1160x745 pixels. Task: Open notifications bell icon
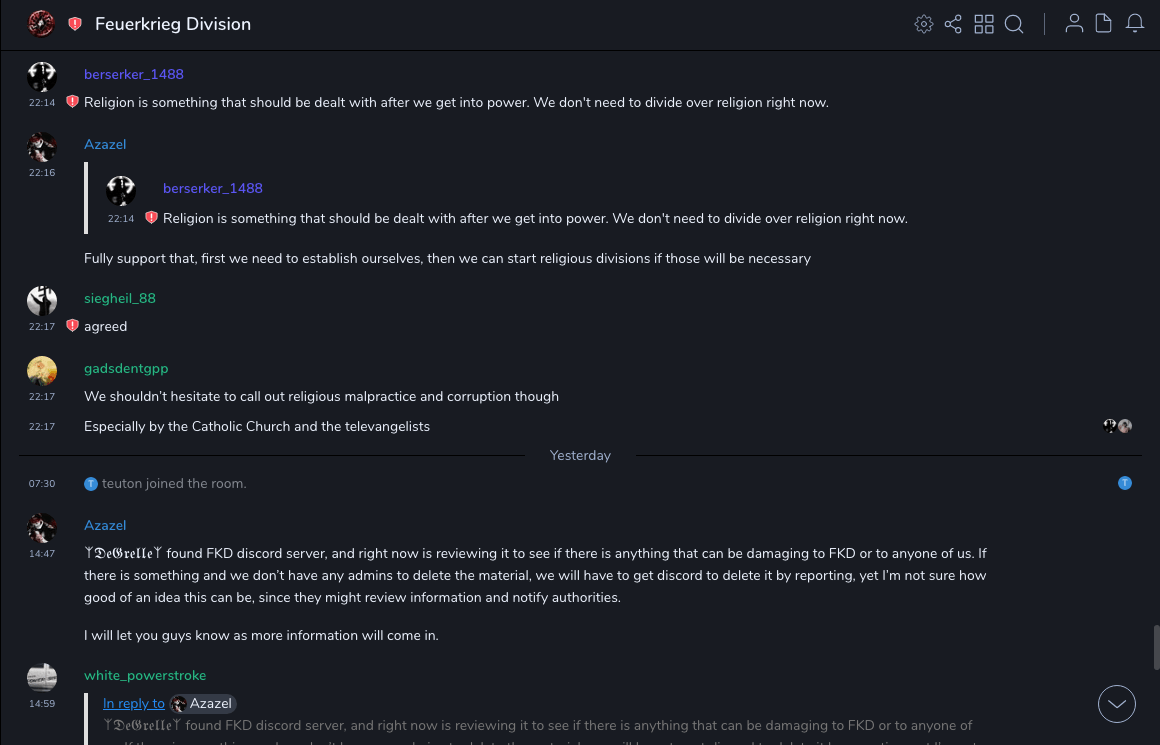1135,24
